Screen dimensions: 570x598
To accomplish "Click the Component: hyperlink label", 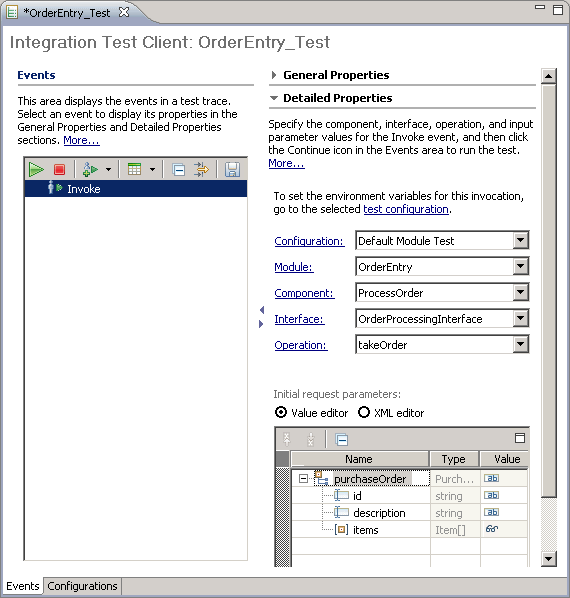I will click(x=304, y=293).
